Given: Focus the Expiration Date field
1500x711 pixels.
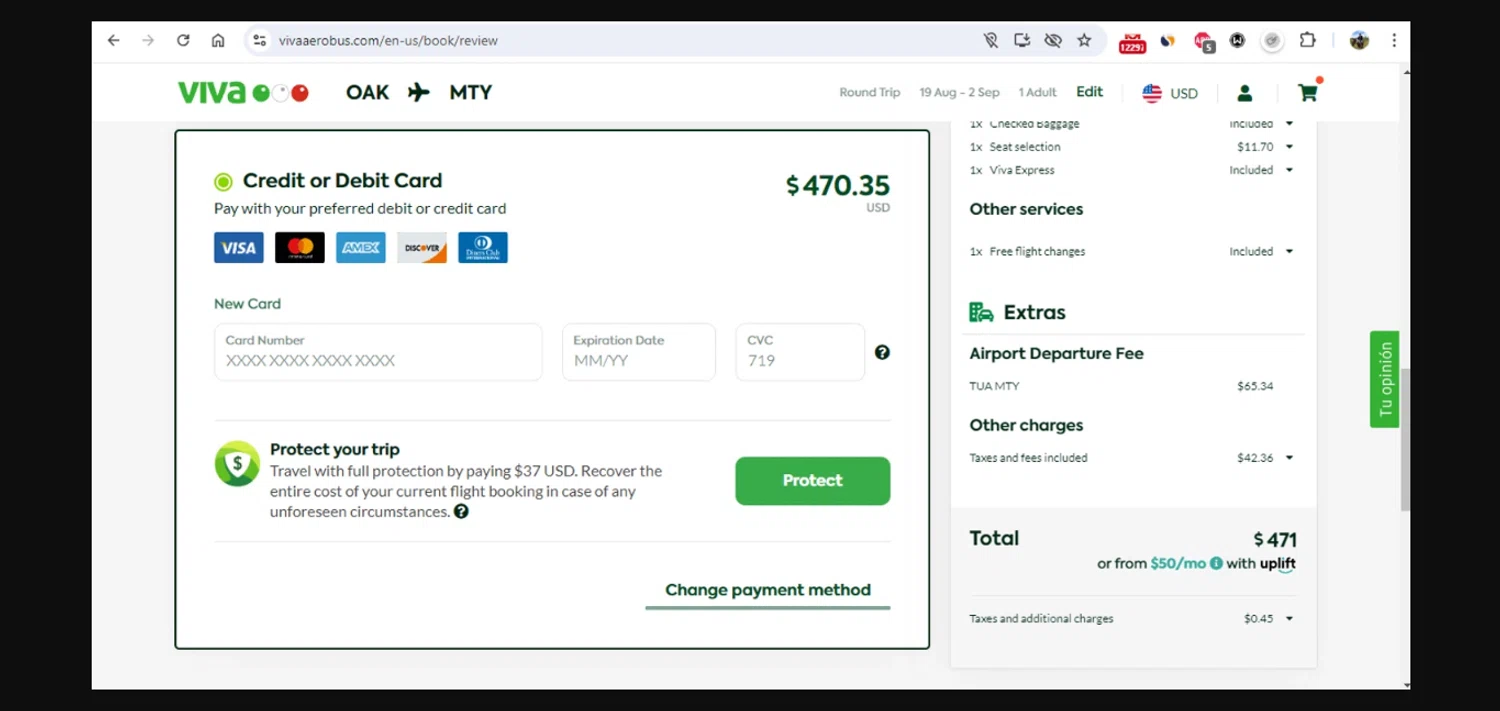Looking at the screenshot, I should click(x=639, y=352).
